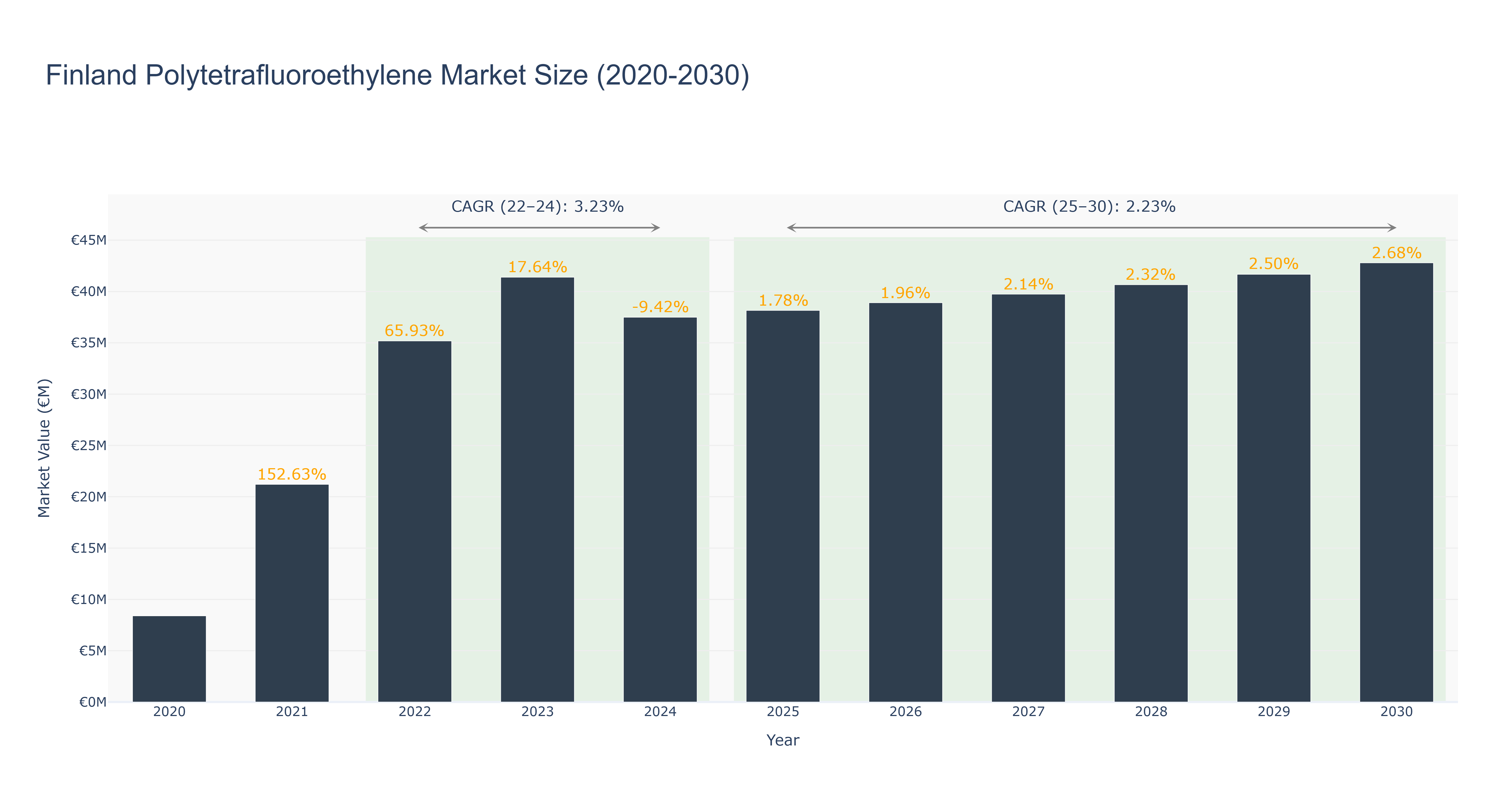Select the 2026 forecast bar
1512x810 pixels.
905,502
